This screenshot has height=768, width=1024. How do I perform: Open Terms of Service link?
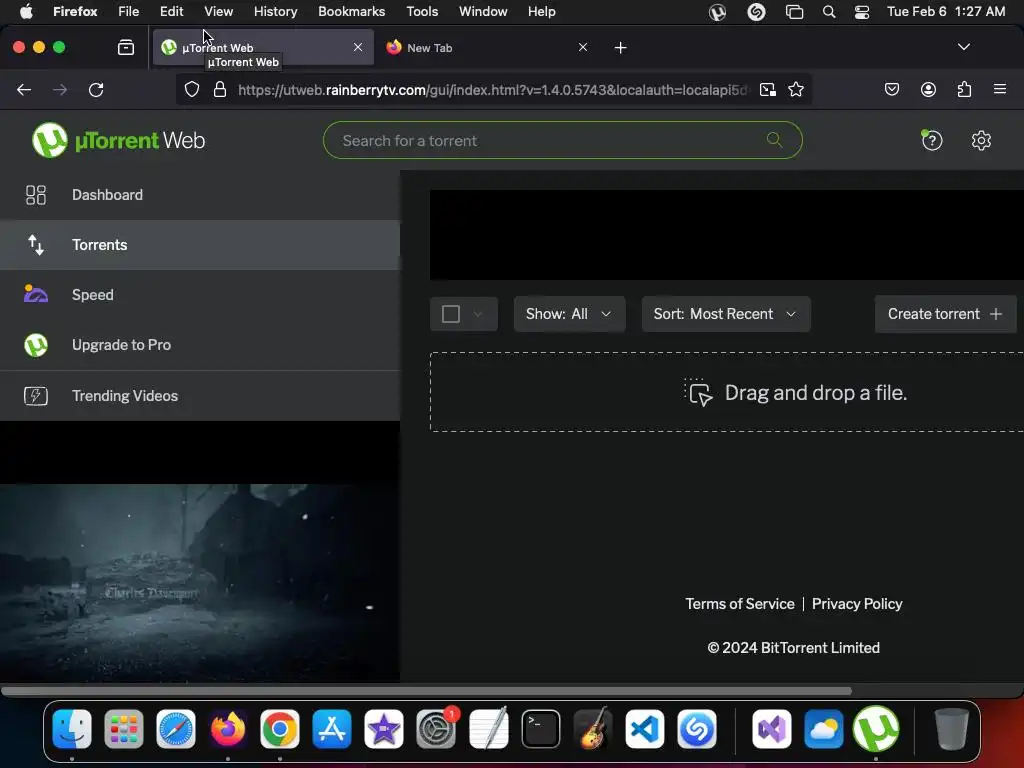point(739,604)
